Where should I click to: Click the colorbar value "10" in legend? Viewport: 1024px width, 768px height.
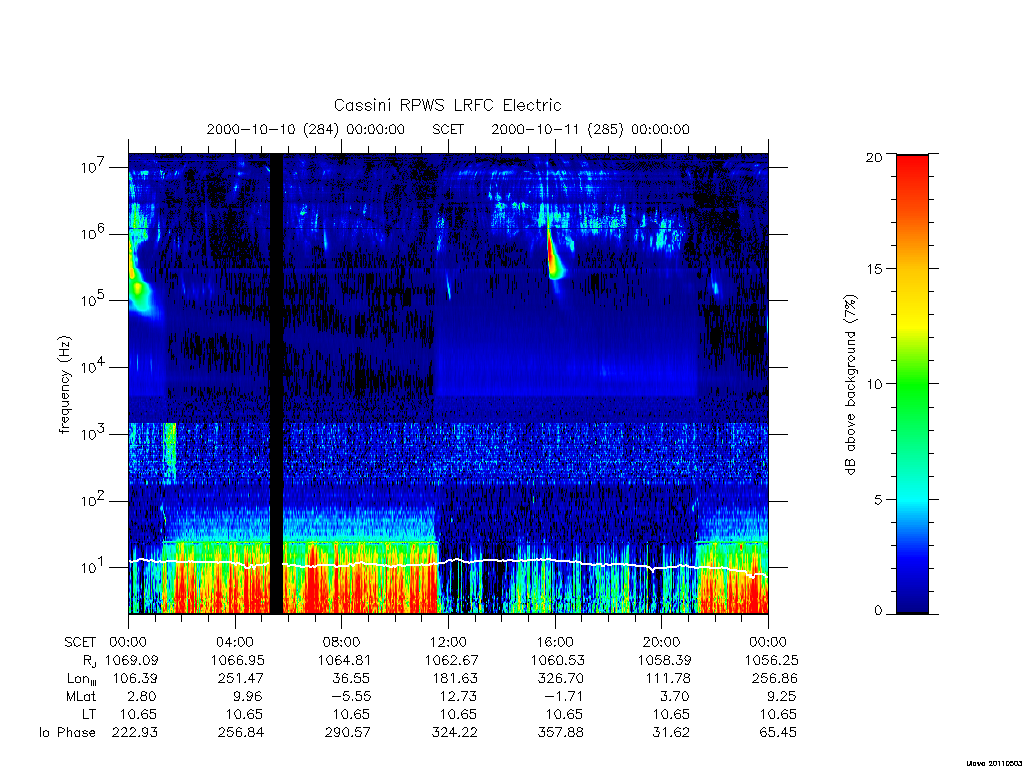[874, 384]
